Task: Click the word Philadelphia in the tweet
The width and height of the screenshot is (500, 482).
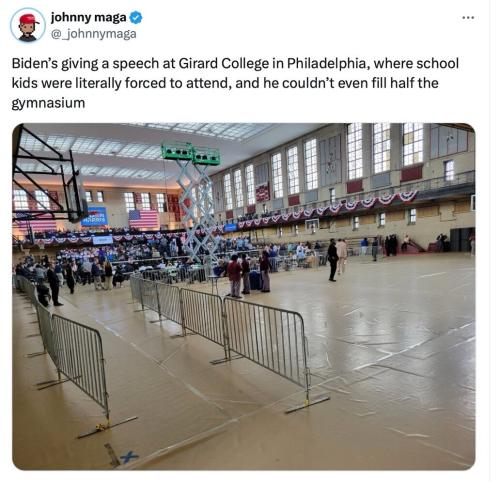Action: (x=328, y=63)
